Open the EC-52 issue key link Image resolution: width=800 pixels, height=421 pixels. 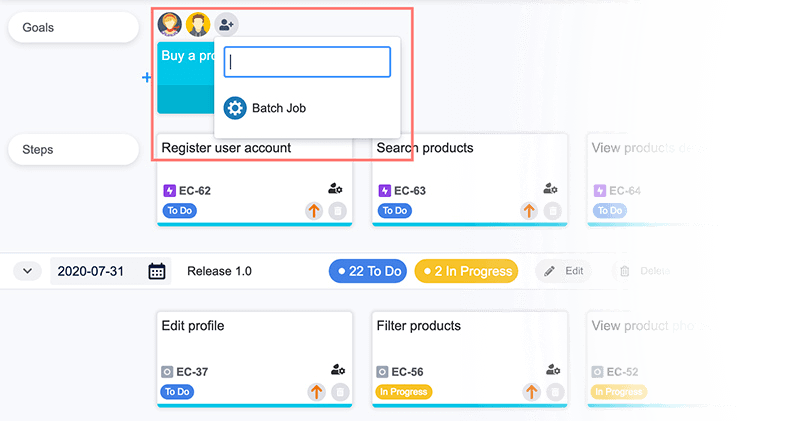point(622,372)
